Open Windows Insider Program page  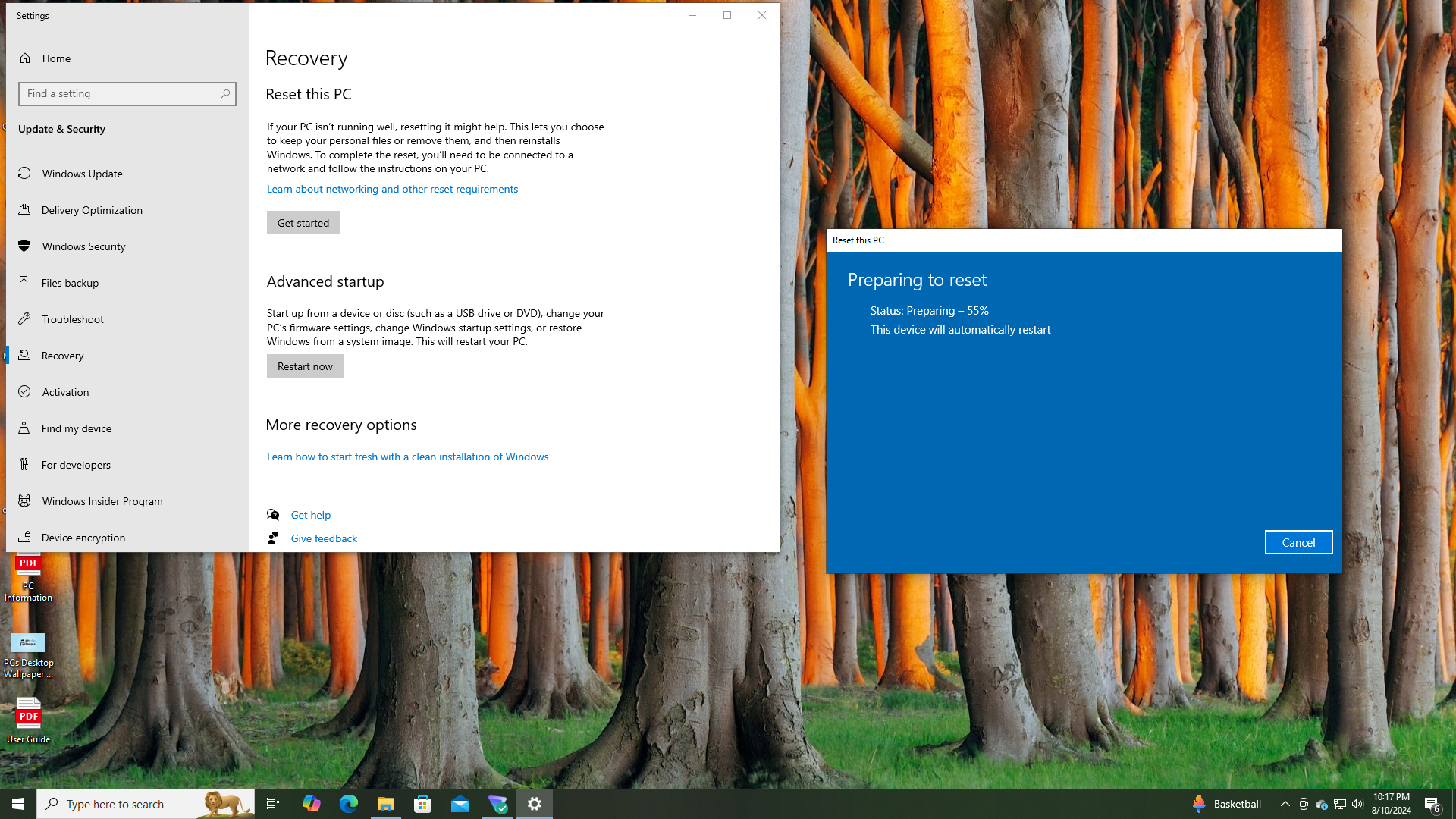coord(102,501)
